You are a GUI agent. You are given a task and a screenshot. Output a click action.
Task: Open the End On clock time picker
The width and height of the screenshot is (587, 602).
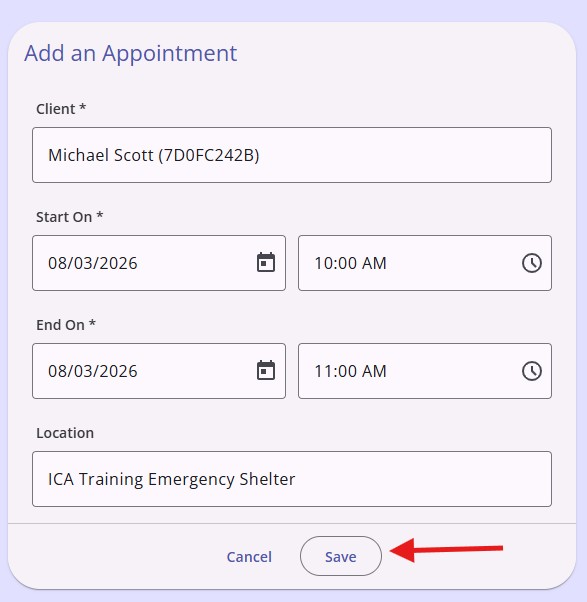[x=532, y=371]
